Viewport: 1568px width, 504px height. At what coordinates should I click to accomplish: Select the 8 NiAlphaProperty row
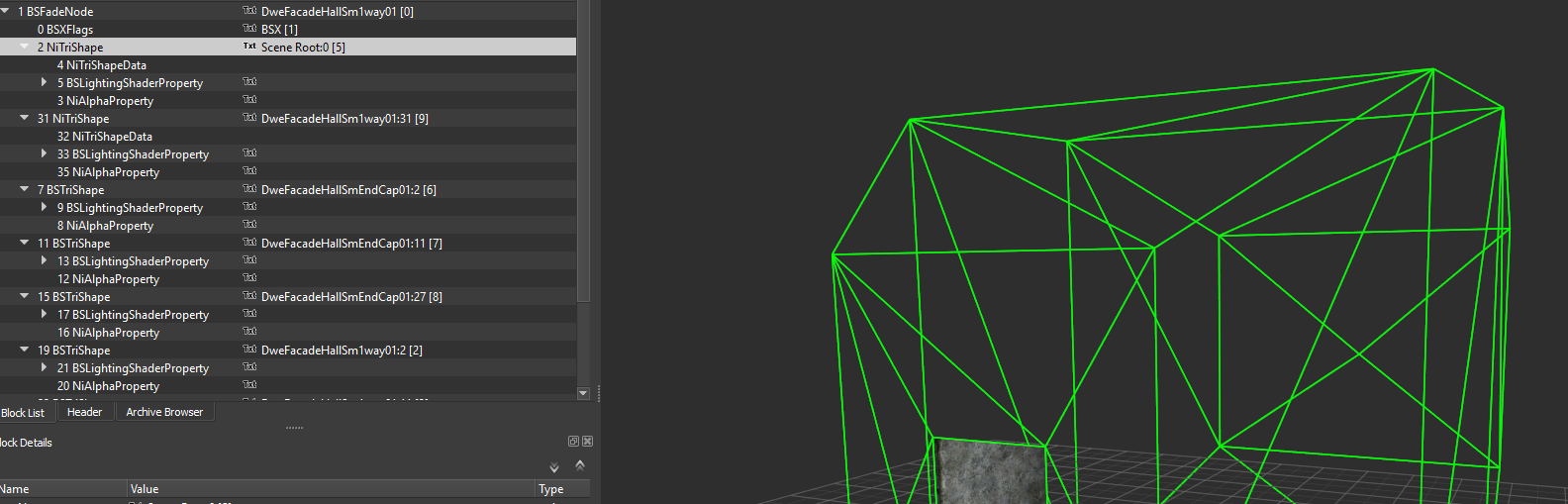[288, 225]
